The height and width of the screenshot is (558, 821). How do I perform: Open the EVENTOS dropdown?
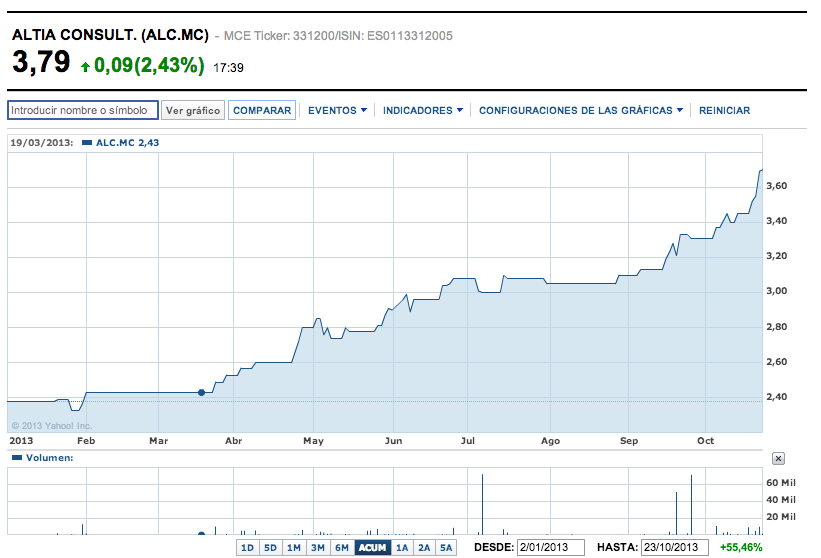[x=337, y=111]
